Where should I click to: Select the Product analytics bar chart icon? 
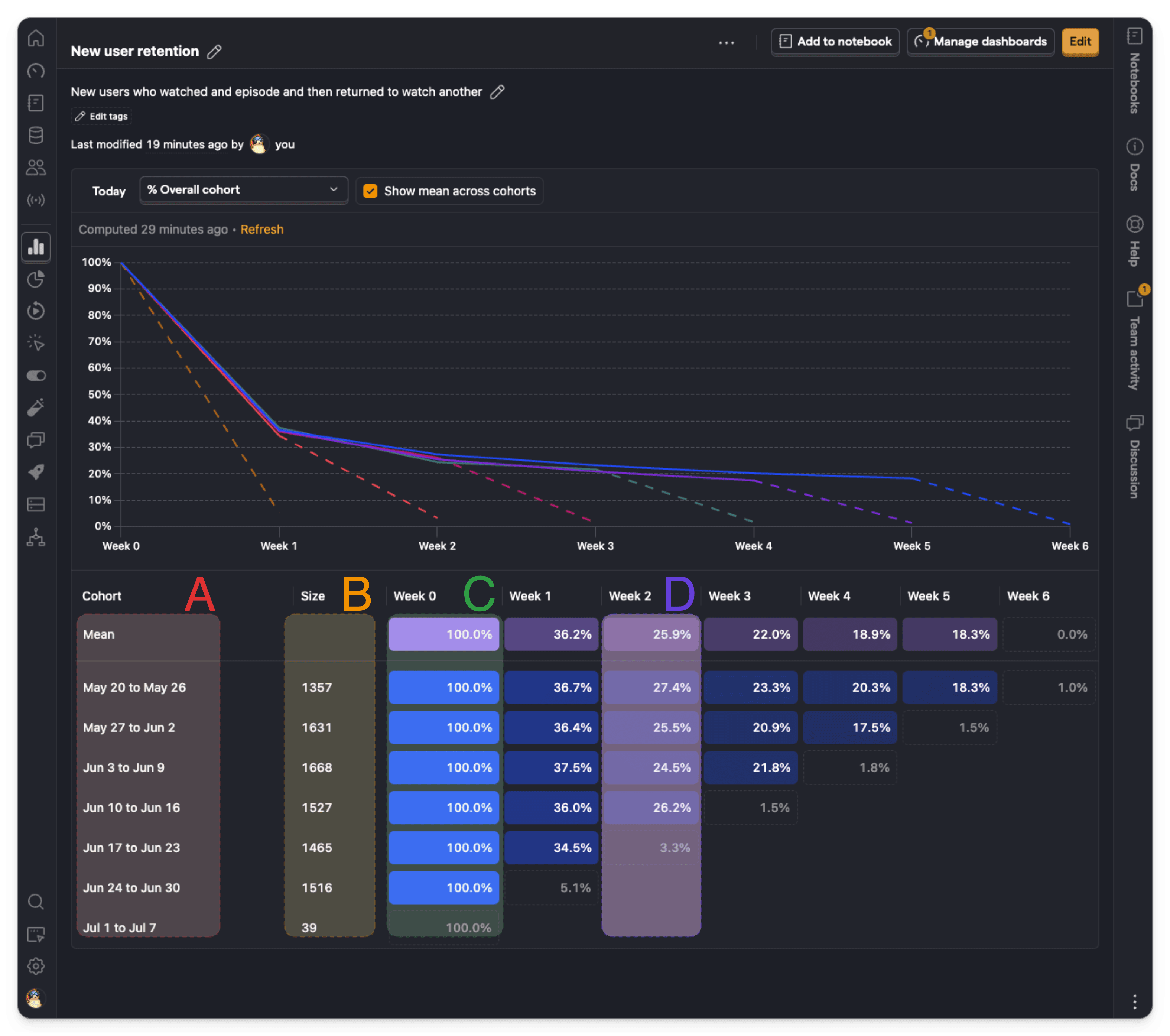point(36,247)
